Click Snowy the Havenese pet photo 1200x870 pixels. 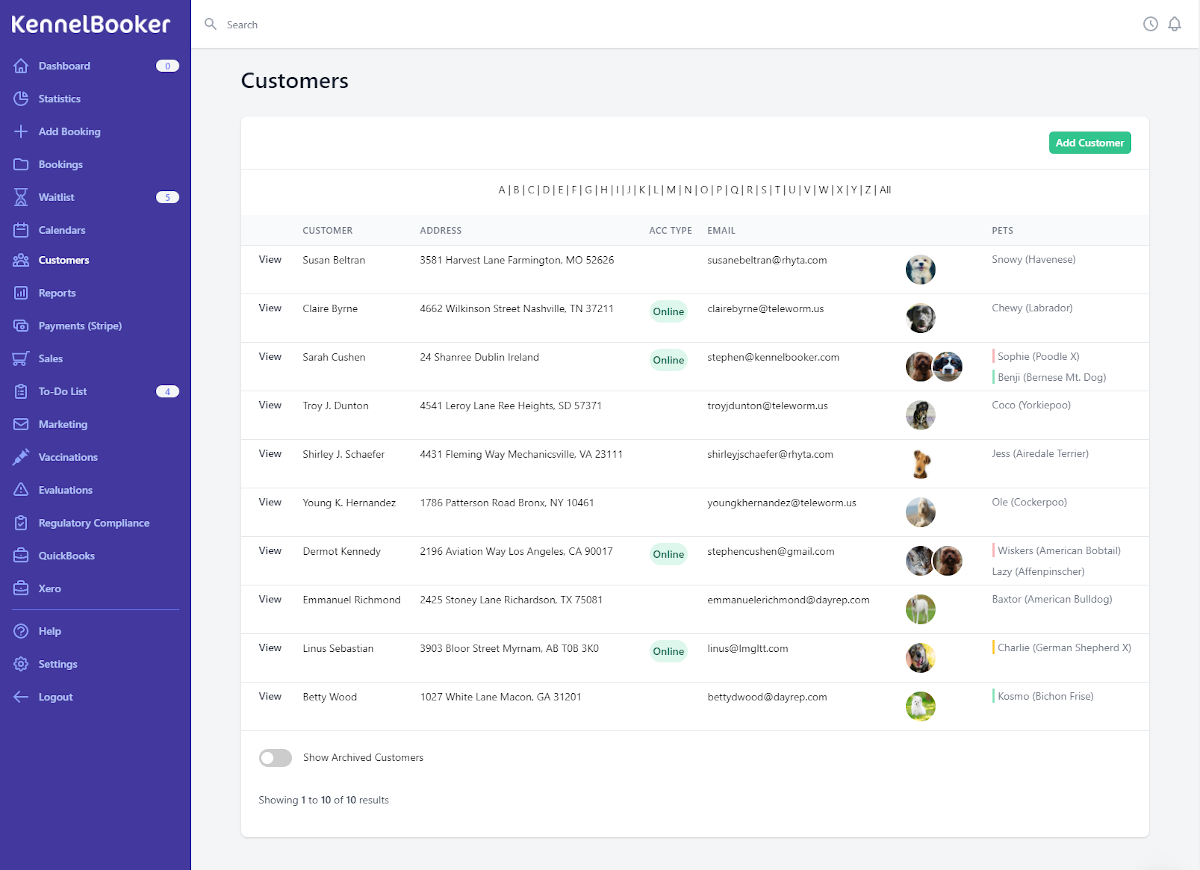pyautogui.click(x=921, y=269)
